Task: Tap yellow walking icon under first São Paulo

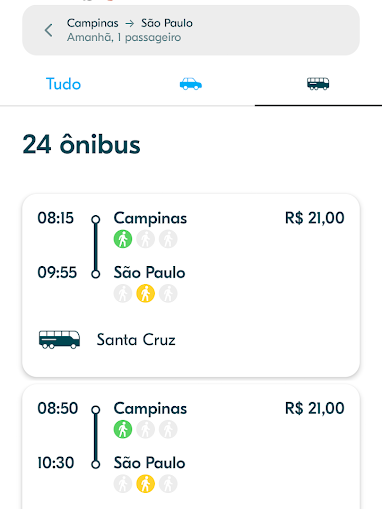Action: coord(146,294)
